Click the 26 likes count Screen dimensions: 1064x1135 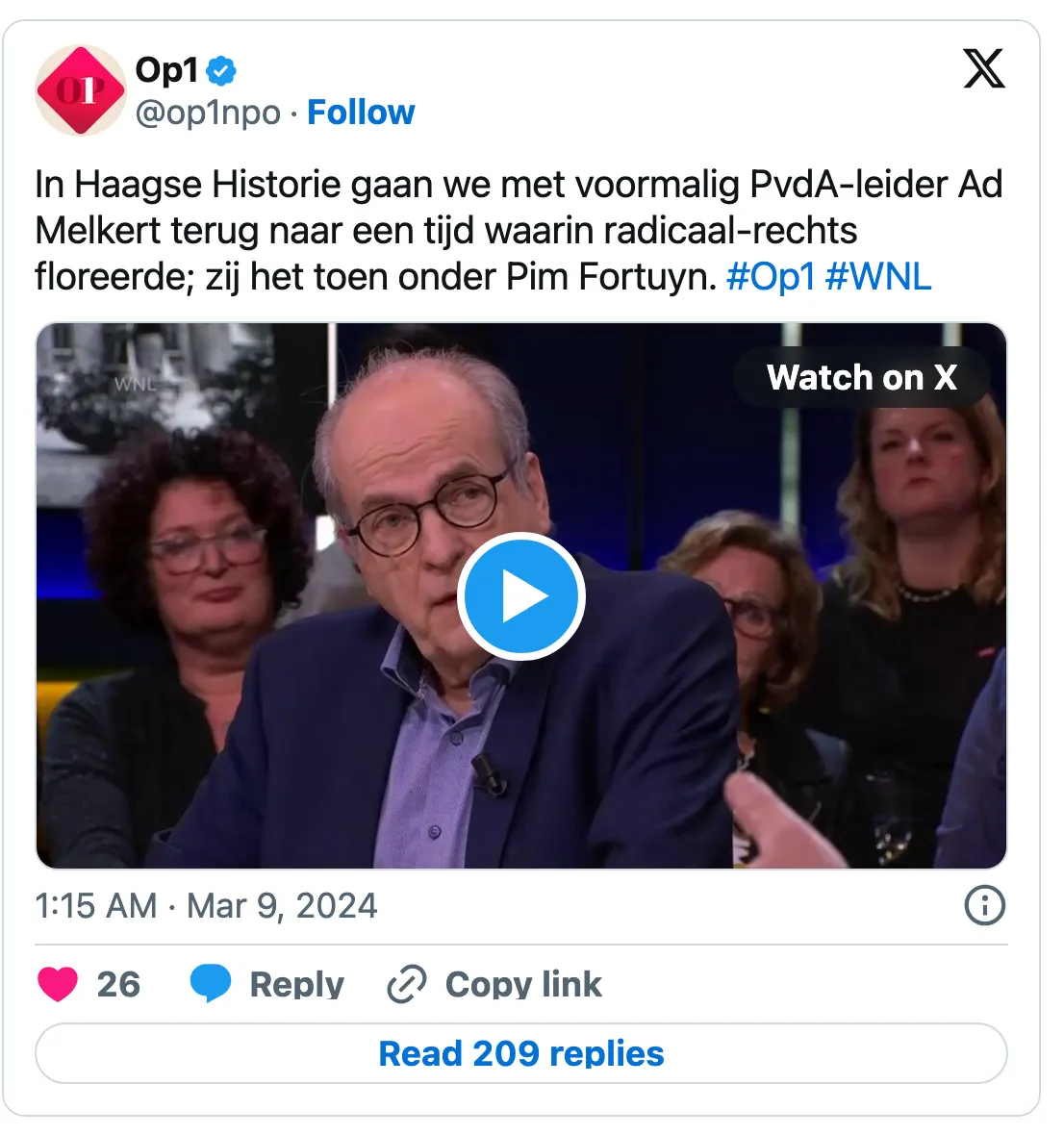[x=118, y=984]
